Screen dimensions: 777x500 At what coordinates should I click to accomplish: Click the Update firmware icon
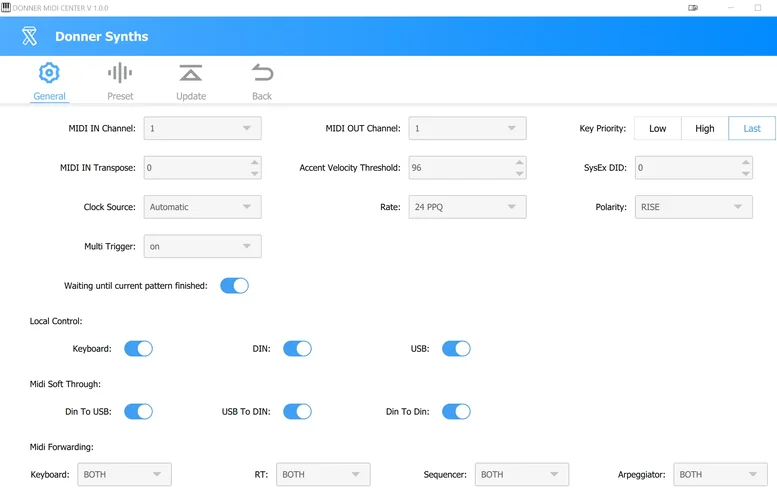point(191,73)
